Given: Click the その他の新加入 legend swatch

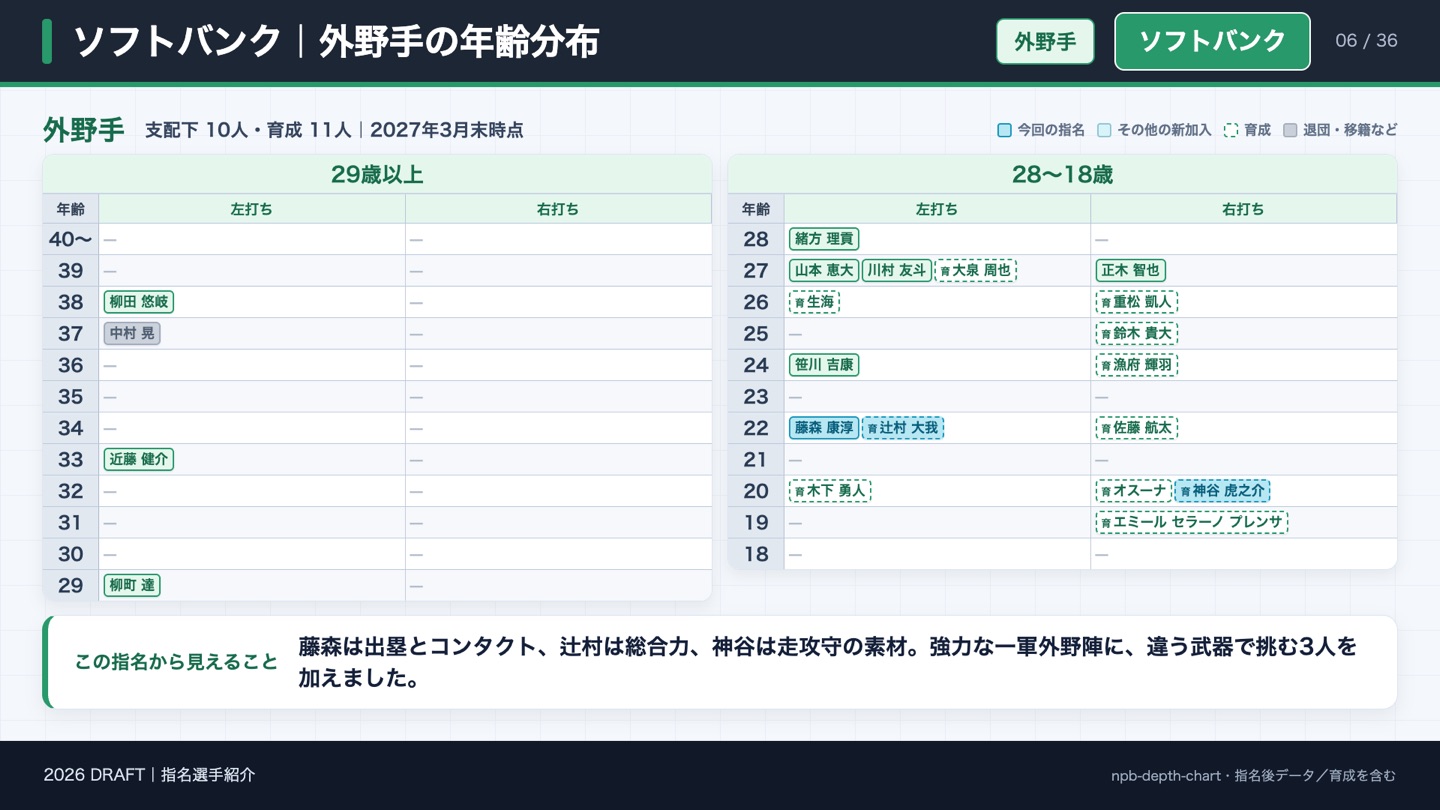Looking at the screenshot, I should tap(1104, 130).
